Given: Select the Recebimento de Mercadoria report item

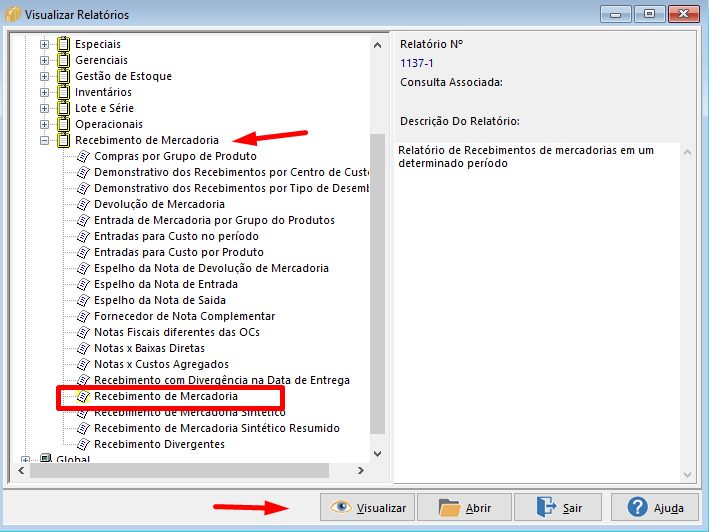Looking at the screenshot, I should [x=166, y=396].
